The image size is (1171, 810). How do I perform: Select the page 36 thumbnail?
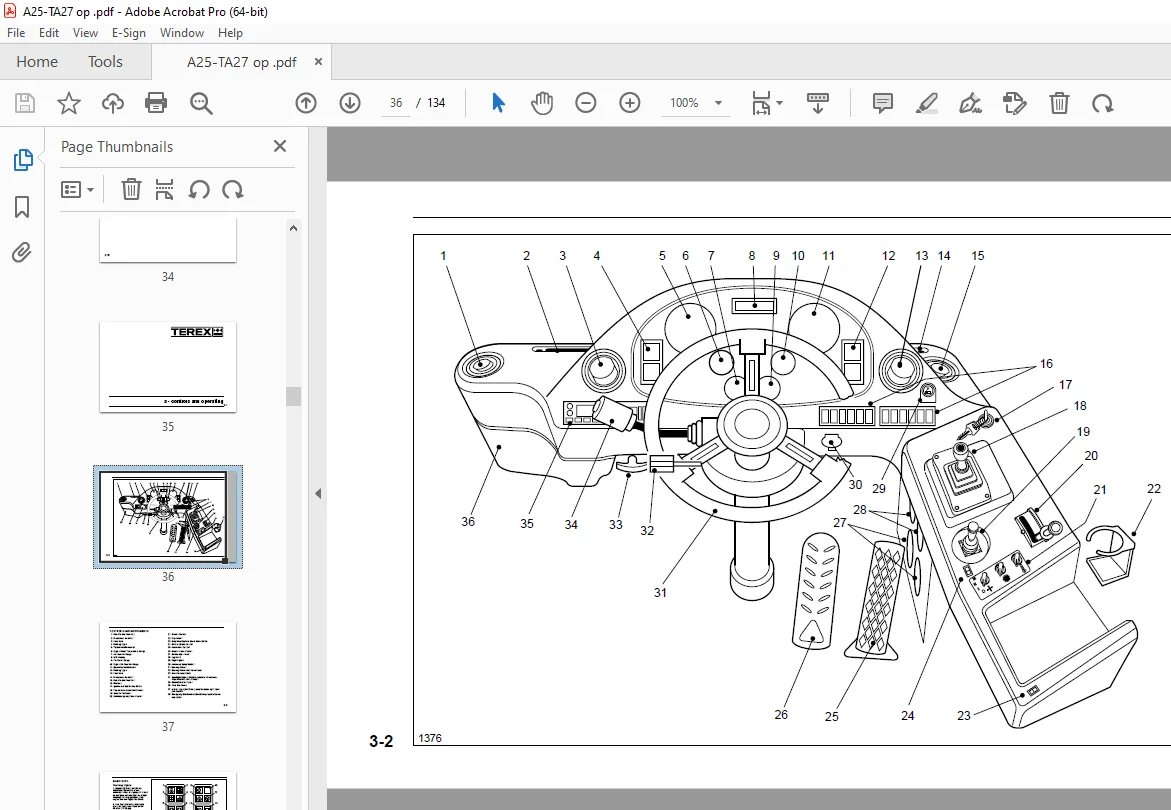168,517
